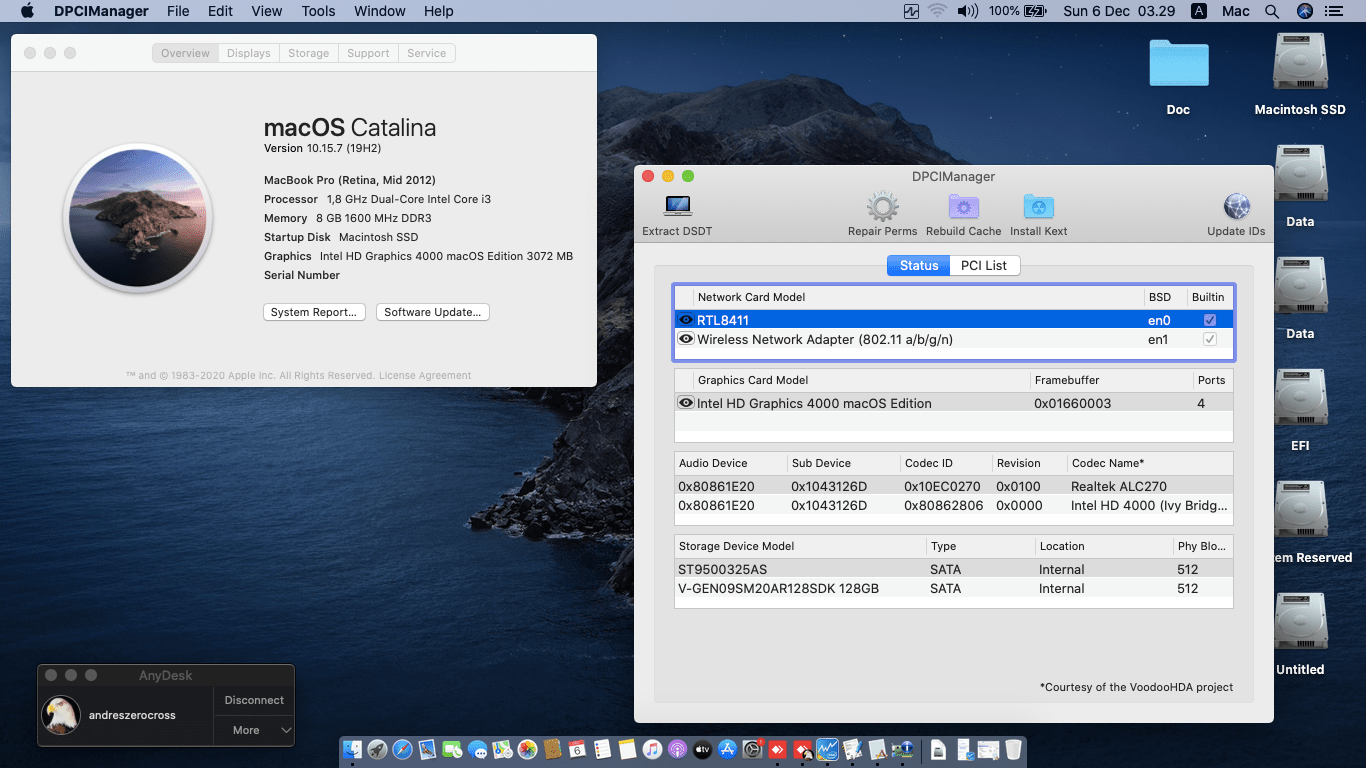Open Install Kext from the toolbar

(x=1038, y=215)
